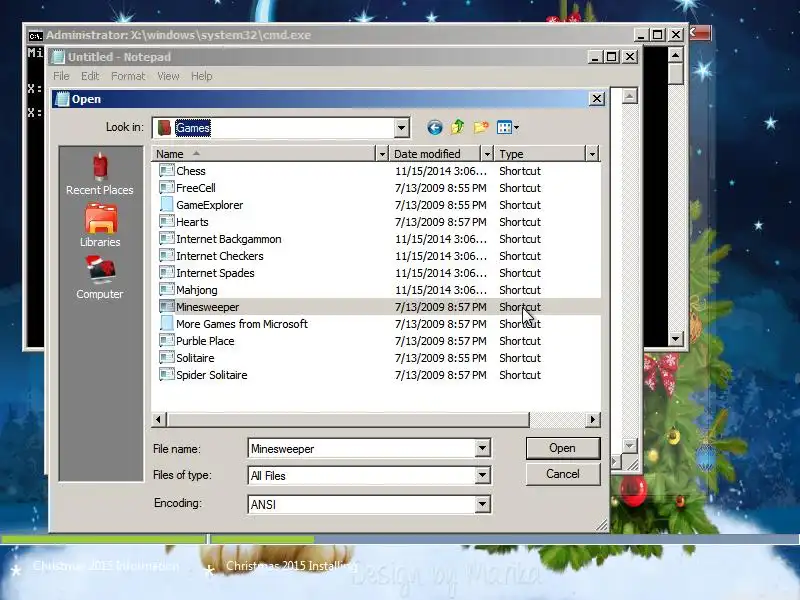Open the Edit menu in Notepad
The width and height of the screenshot is (800, 600).
click(x=90, y=76)
